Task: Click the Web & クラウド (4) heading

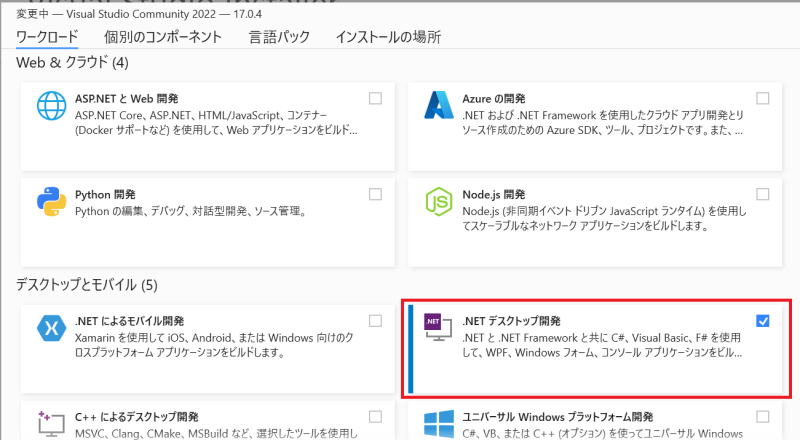Action: (72, 63)
